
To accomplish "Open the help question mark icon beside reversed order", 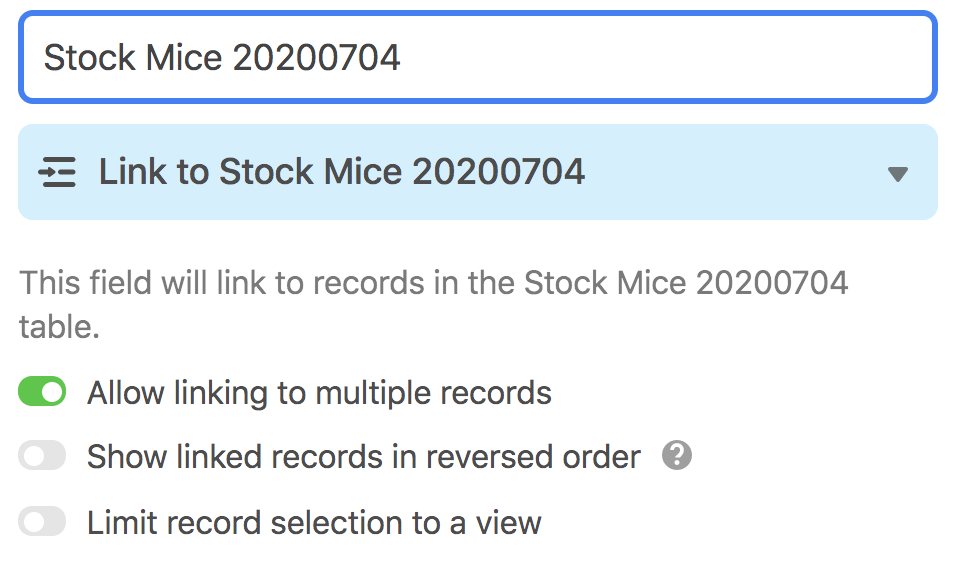I will click(677, 455).
